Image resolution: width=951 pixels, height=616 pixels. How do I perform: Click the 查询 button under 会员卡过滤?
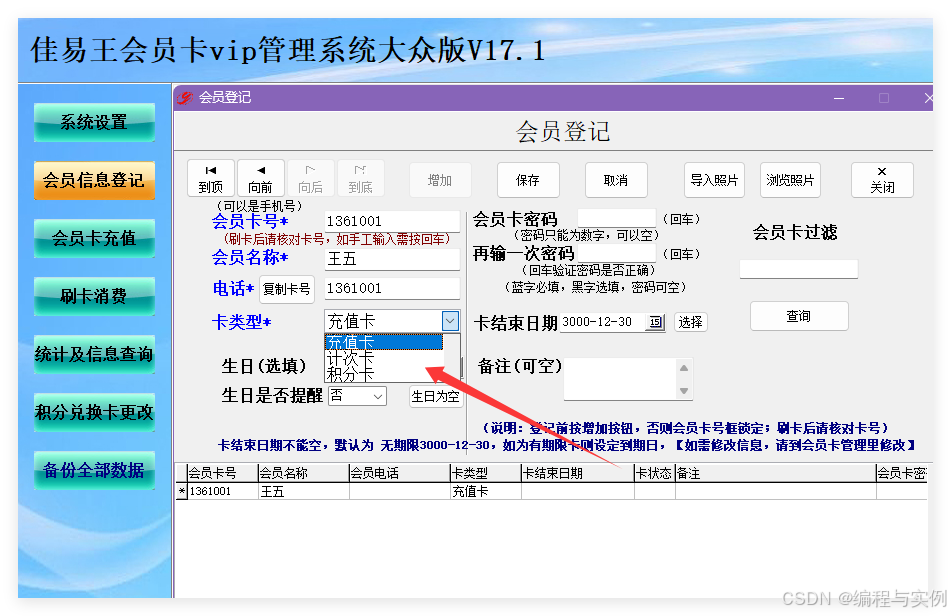pyautogui.click(x=799, y=316)
